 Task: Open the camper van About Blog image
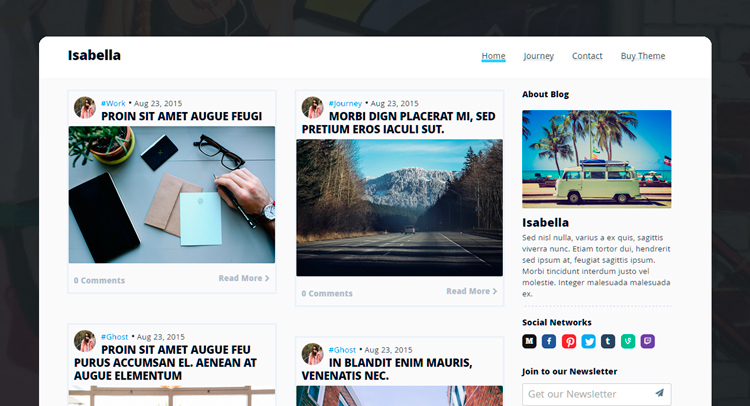596,159
